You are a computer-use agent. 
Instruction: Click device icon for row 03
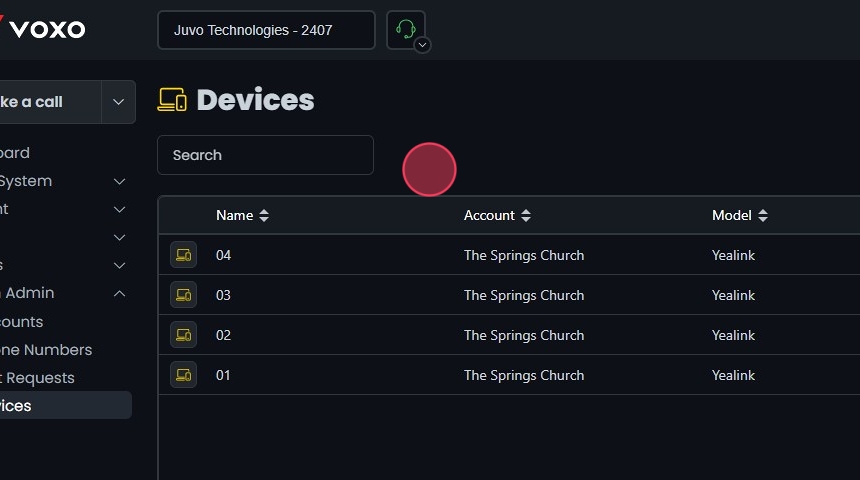tap(183, 295)
